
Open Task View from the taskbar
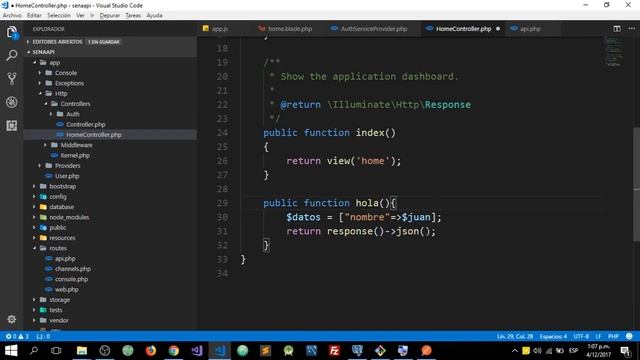tap(56, 350)
